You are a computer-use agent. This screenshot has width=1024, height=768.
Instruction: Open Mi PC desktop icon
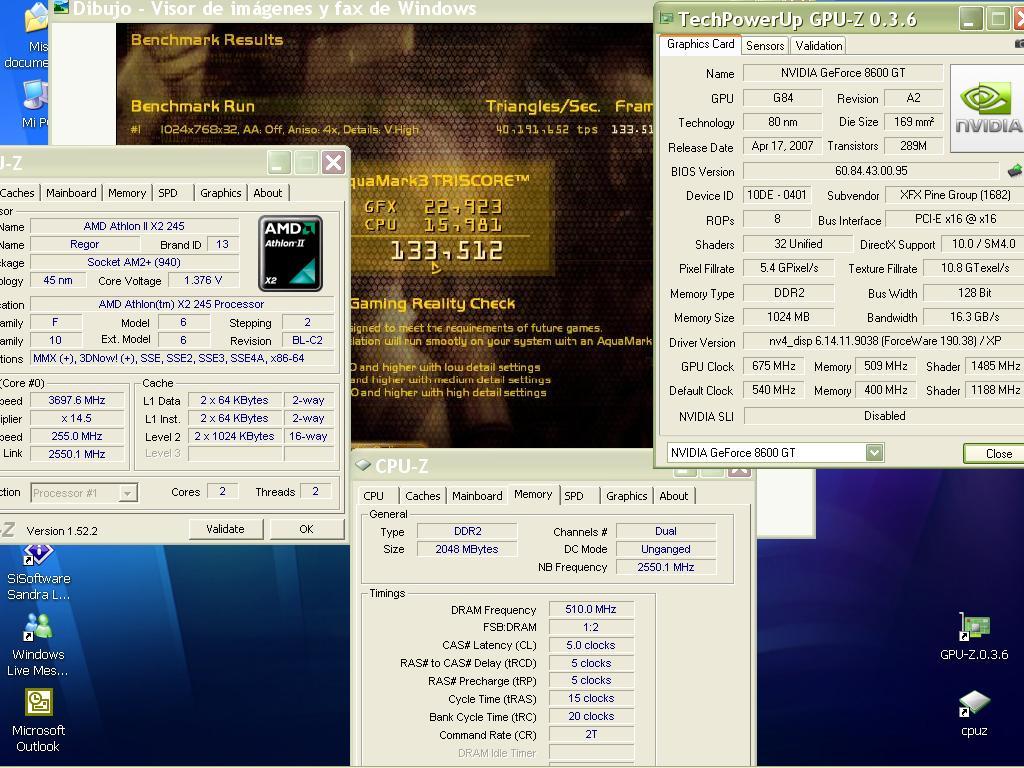(x=34, y=95)
